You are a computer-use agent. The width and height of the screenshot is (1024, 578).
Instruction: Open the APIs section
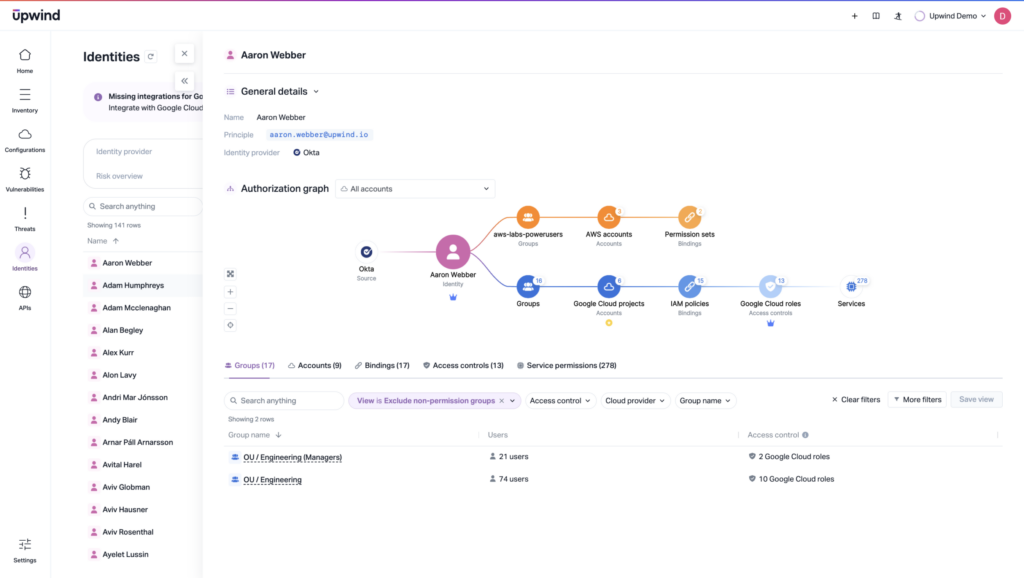coord(25,298)
